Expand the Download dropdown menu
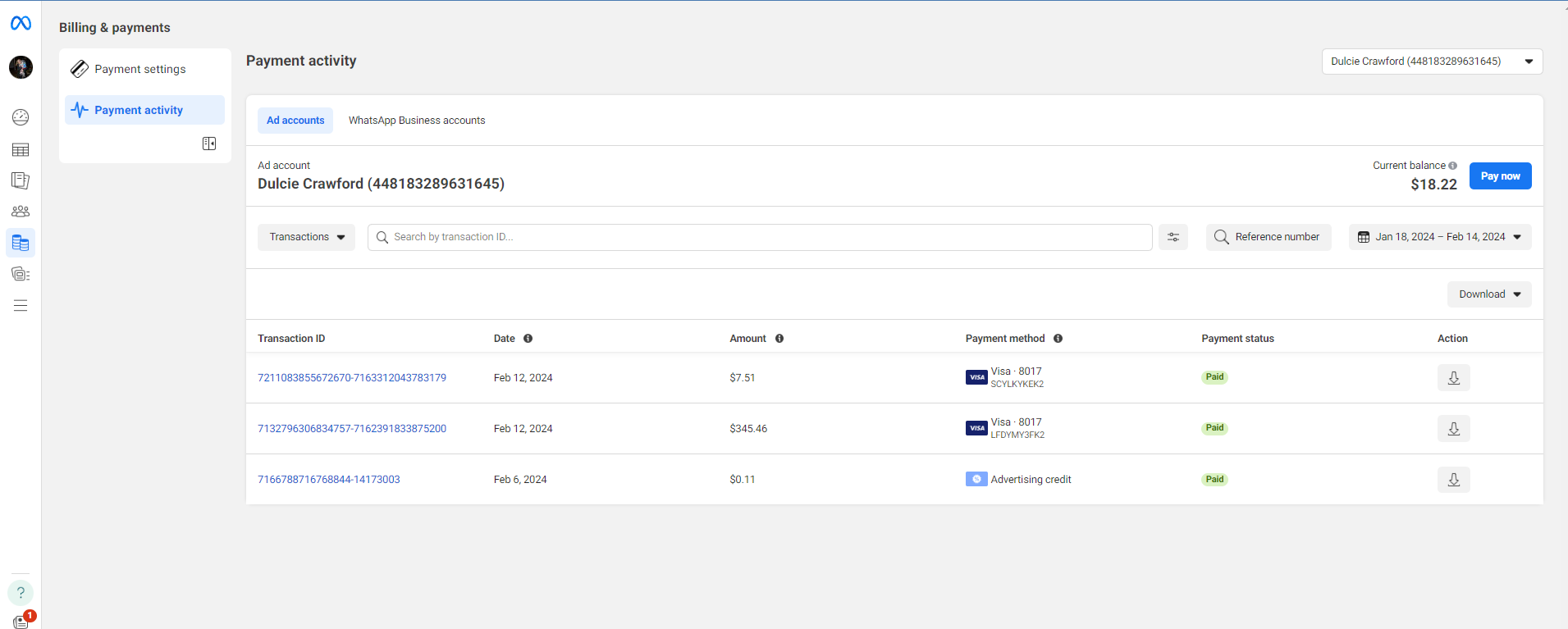1568x629 pixels. pos(1488,294)
